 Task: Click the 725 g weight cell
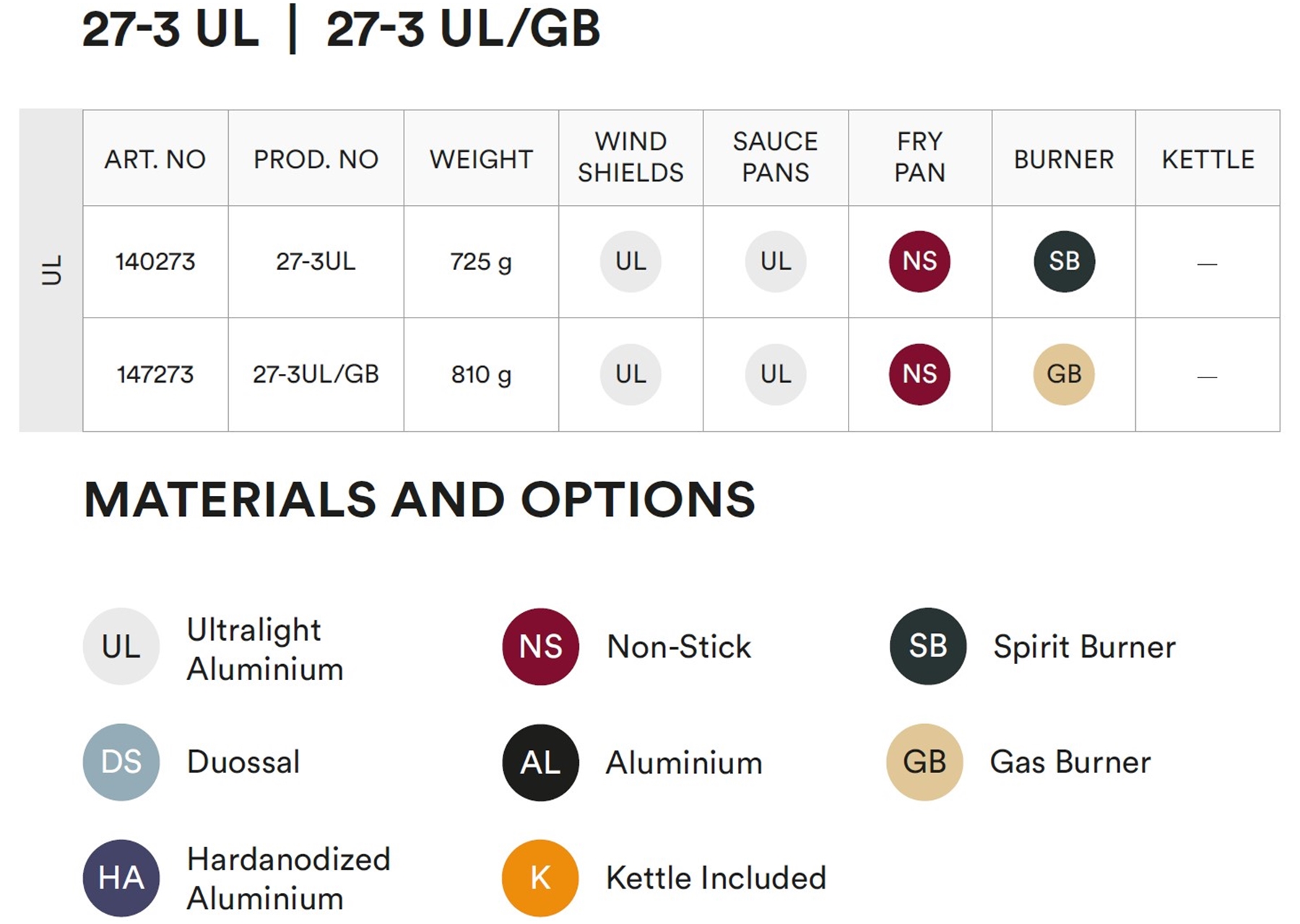481,261
